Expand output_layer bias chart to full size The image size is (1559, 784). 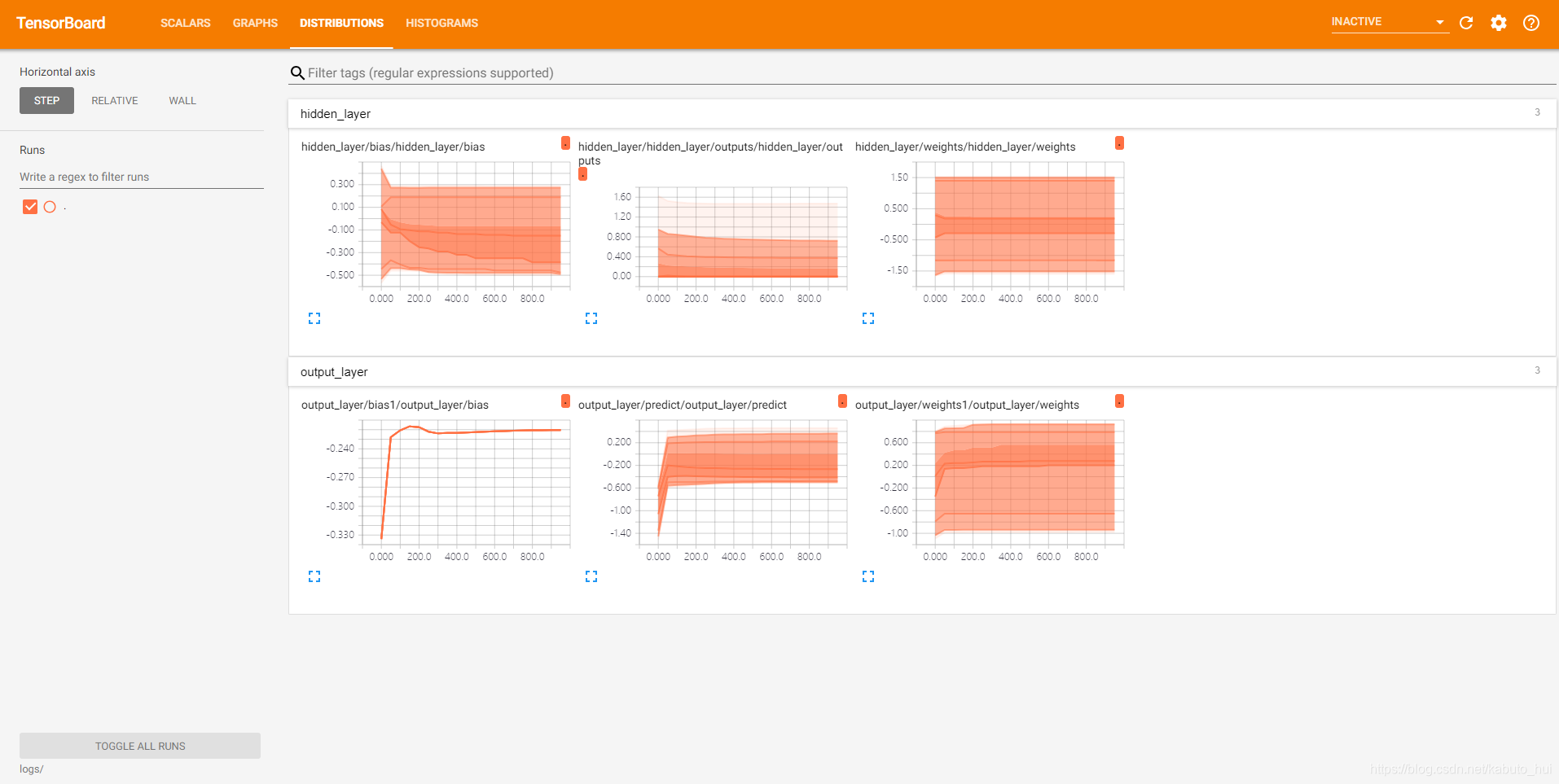pos(314,576)
